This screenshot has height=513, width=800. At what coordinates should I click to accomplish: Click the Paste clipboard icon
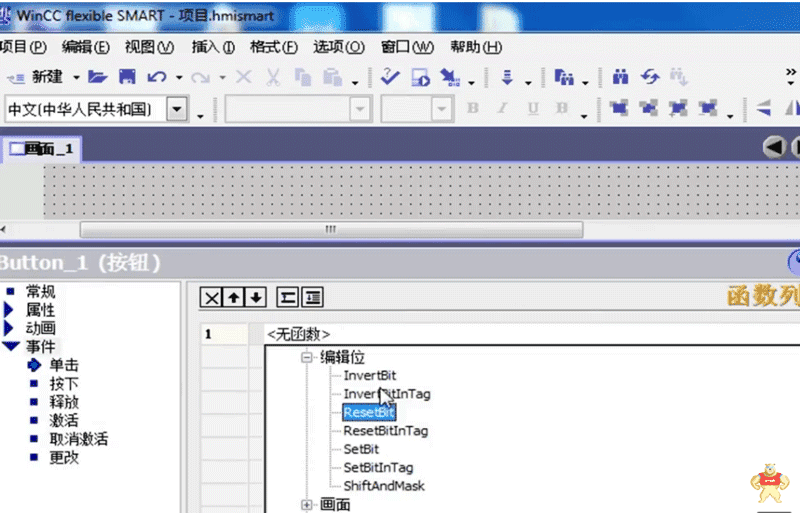tap(333, 78)
